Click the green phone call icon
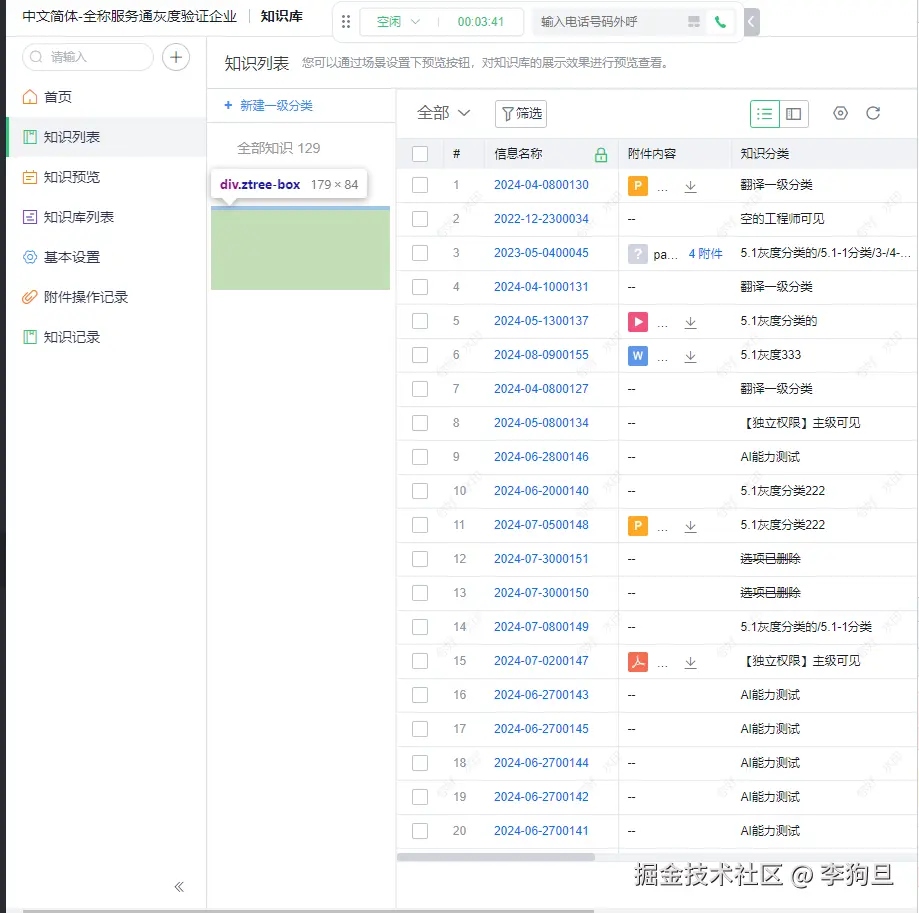Viewport: 919px width, 913px height. [720, 22]
